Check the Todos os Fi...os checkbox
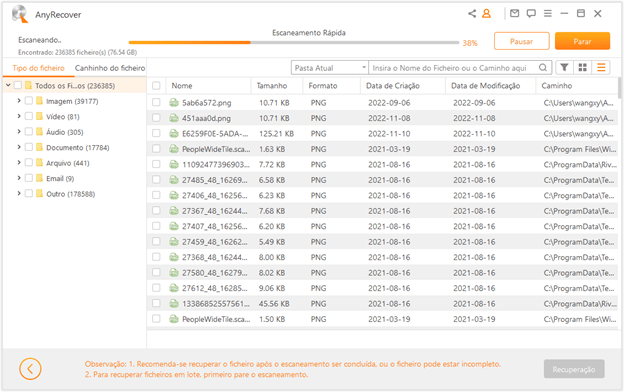This screenshot has width=624, height=392. coord(18,85)
